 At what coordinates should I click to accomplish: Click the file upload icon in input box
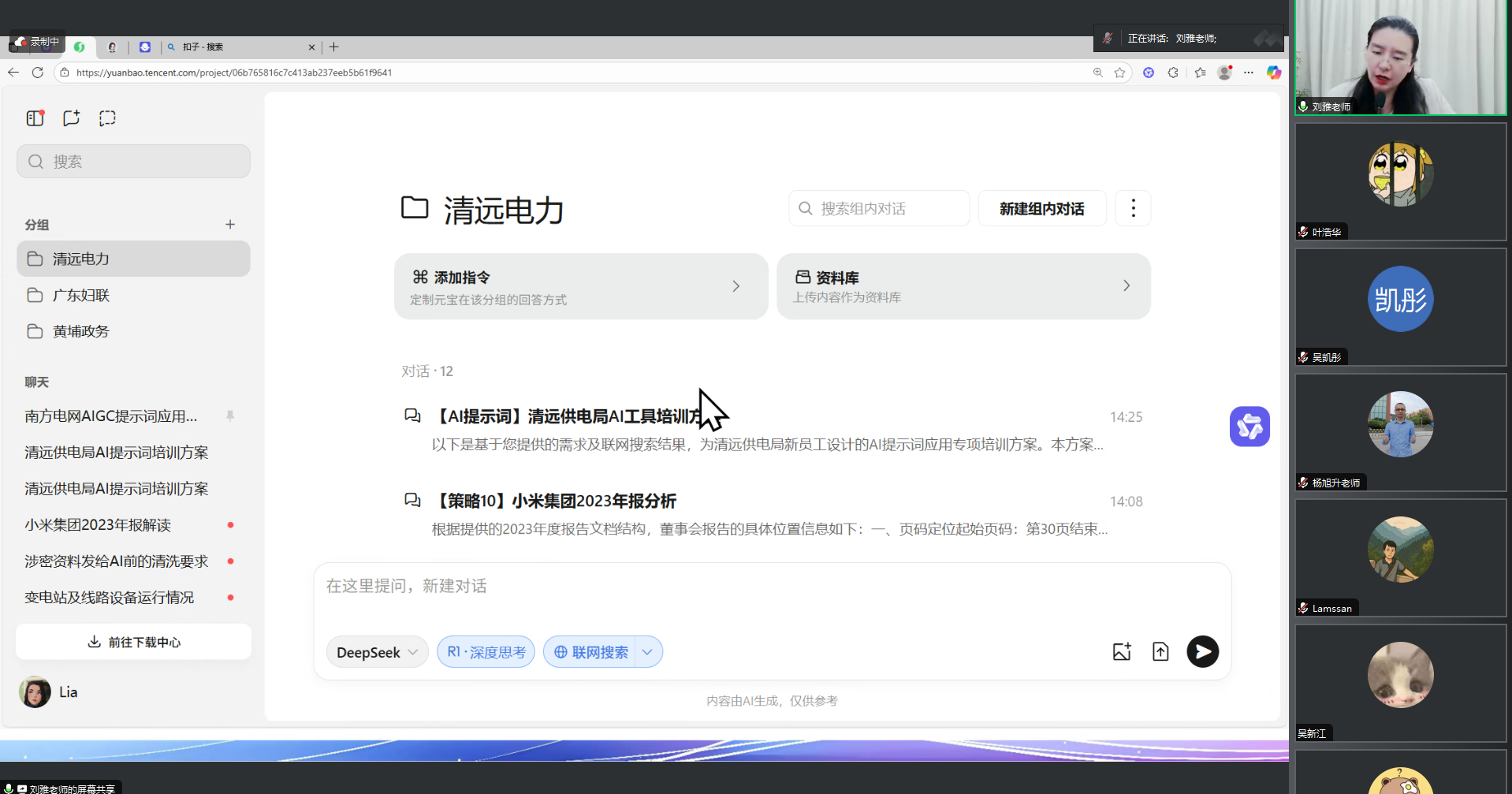pyautogui.click(x=1160, y=652)
